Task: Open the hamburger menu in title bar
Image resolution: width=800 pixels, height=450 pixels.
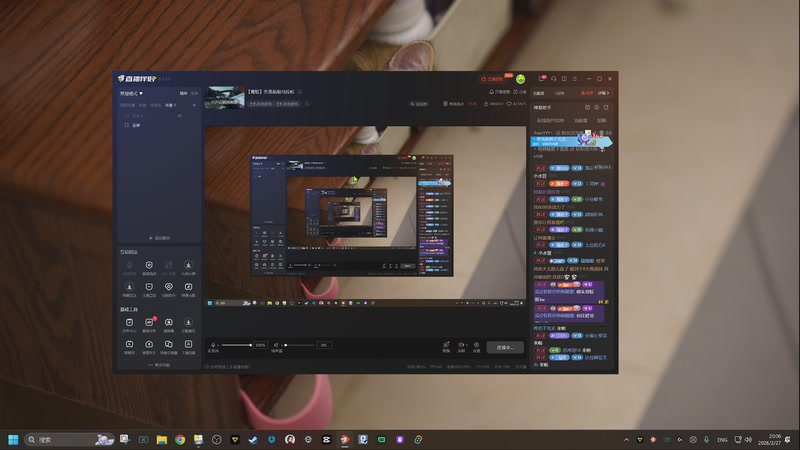Action: tap(575, 79)
